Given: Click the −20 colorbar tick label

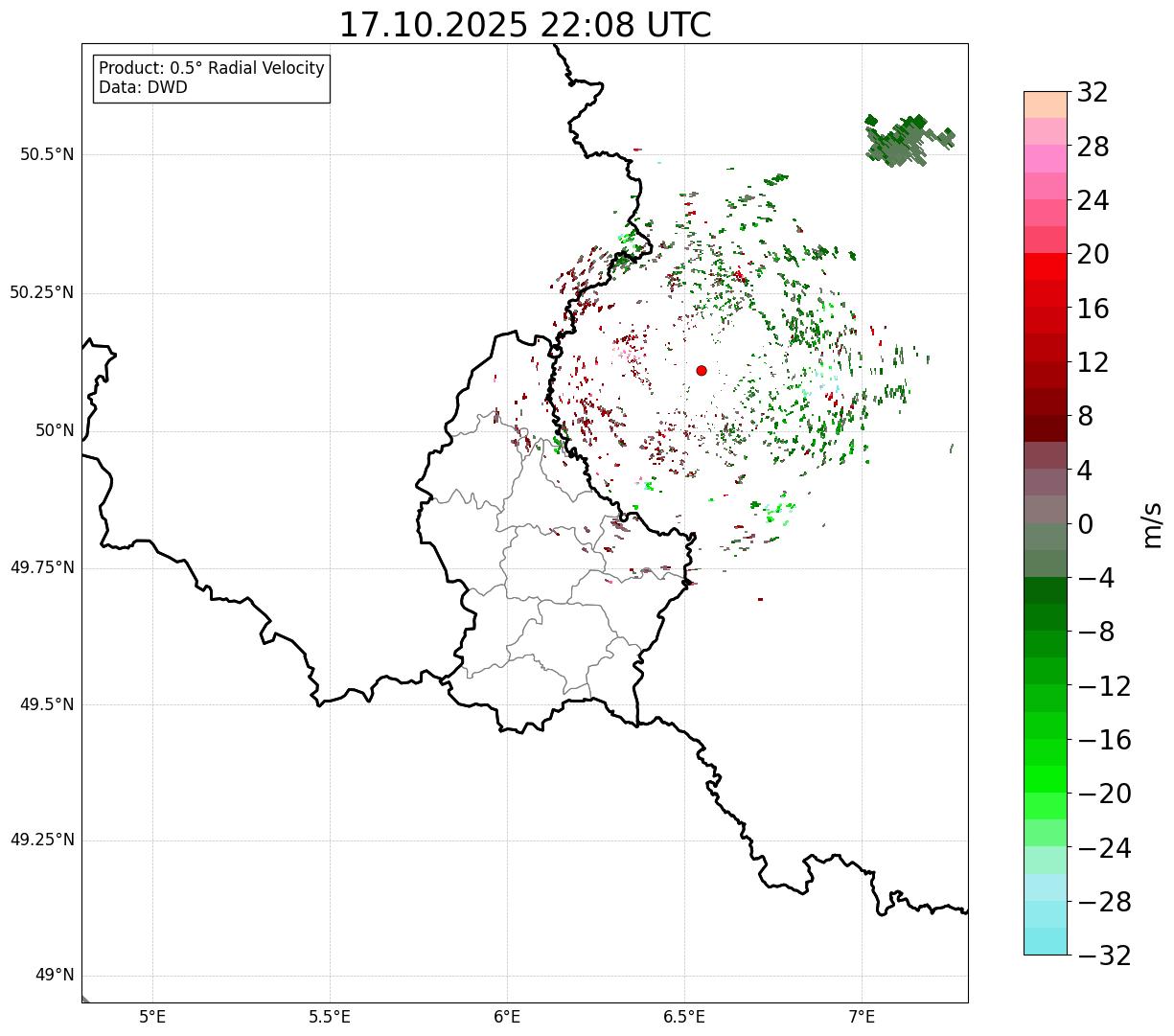Looking at the screenshot, I should [x=1104, y=794].
